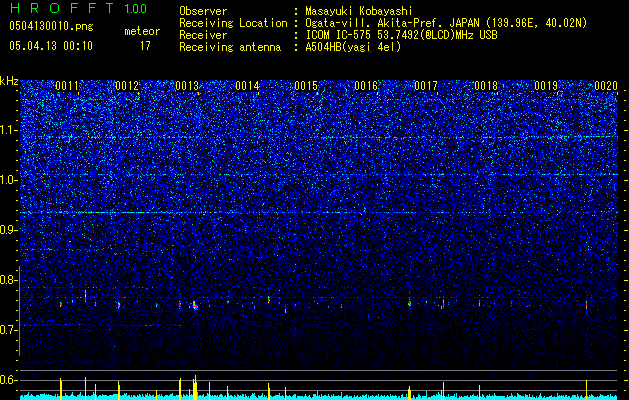Click the kHz axis unit label

(9, 81)
